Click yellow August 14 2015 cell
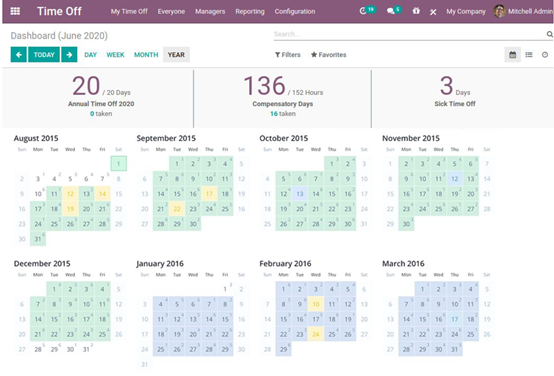This screenshot has width=554, height=376. pyautogui.click(x=102, y=194)
